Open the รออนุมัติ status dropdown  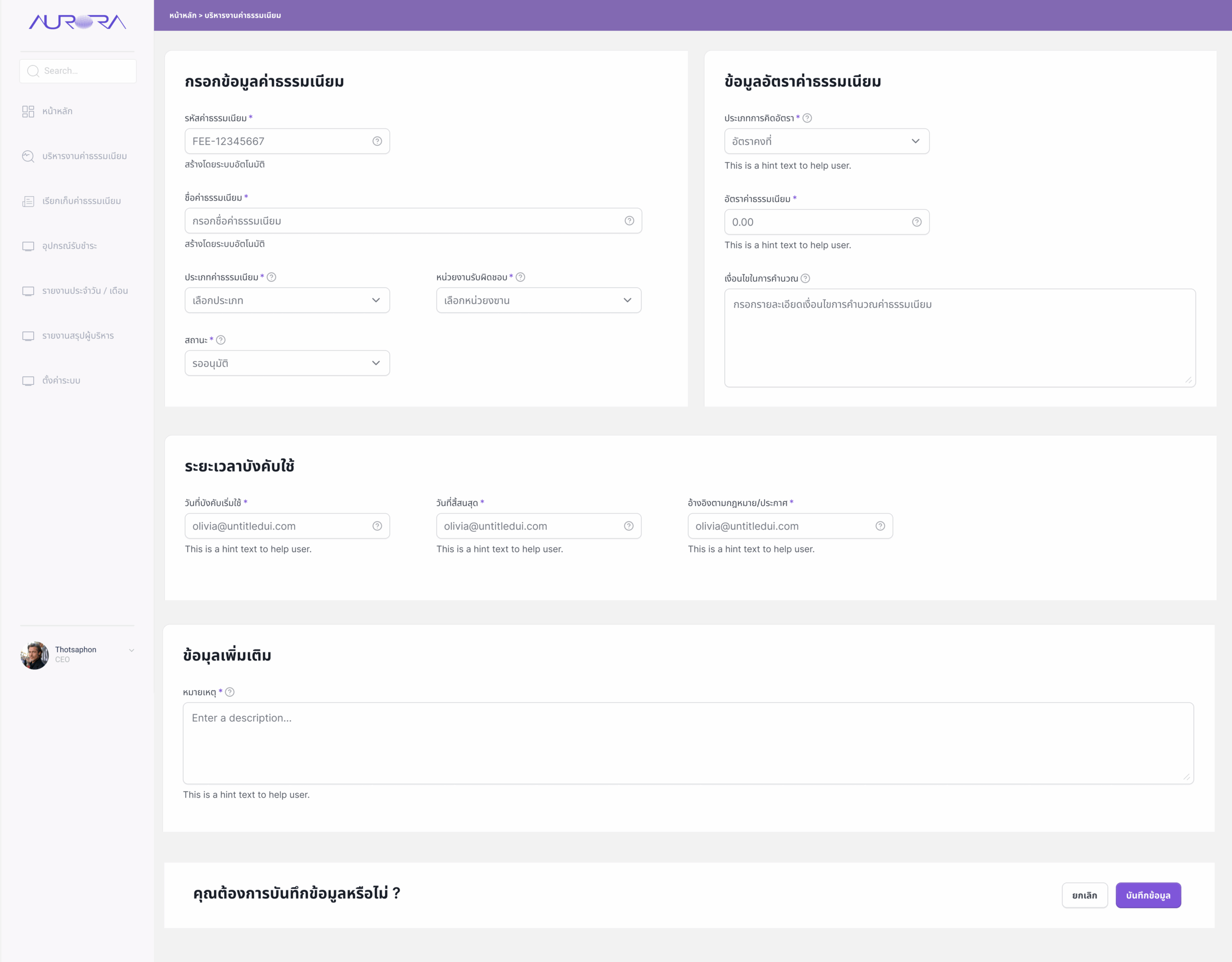point(287,363)
